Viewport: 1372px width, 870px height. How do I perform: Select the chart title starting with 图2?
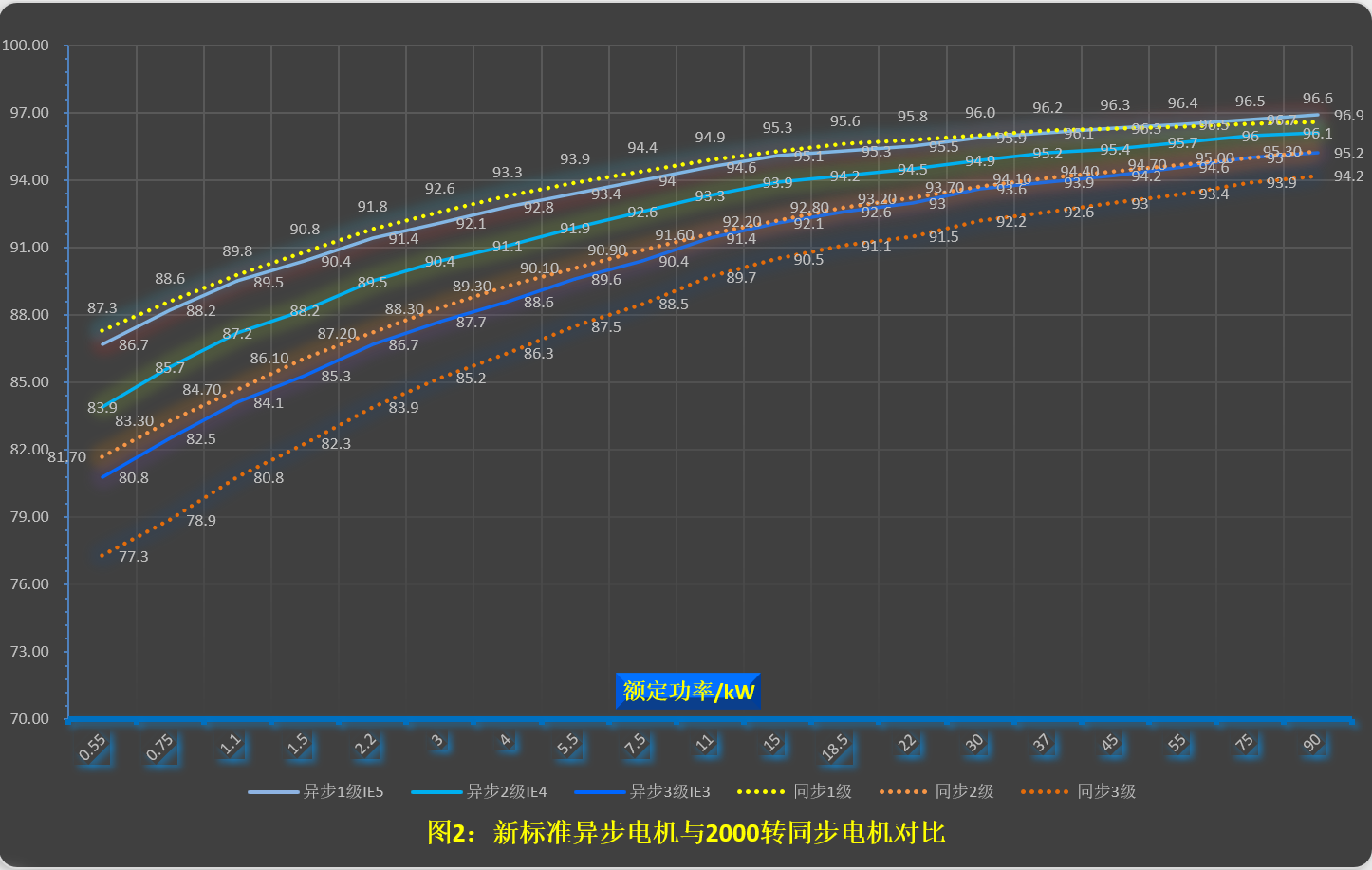point(686,833)
